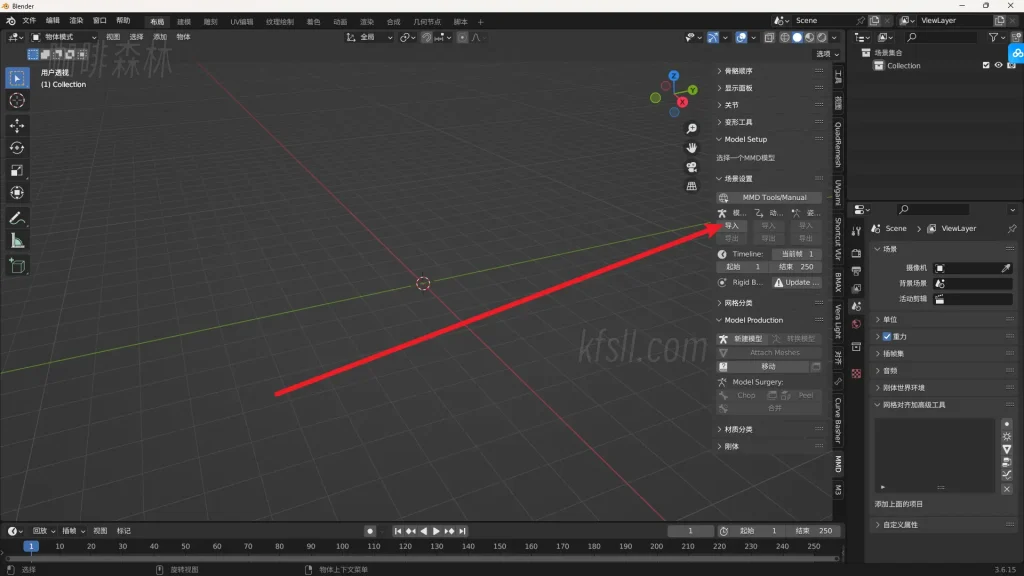Select the Measure tool
The height and width of the screenshot is (576, 1024).
(x=17, y=241)
